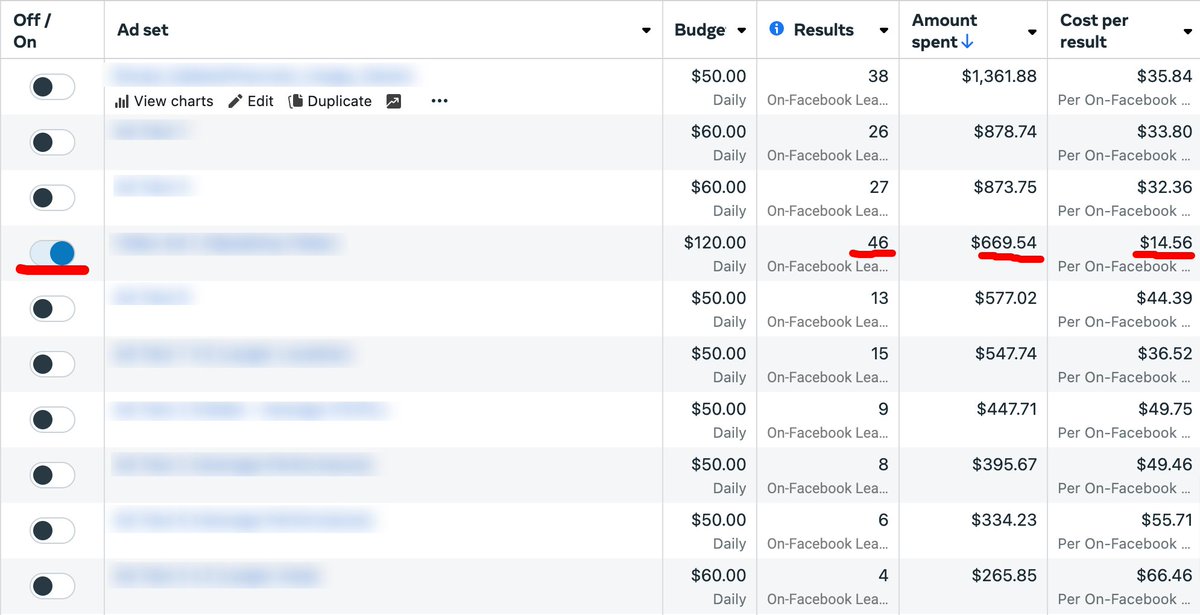Click the $49.46 cost per result cell
This screenshot has width=1200, height=615.
pos(1164,464)
